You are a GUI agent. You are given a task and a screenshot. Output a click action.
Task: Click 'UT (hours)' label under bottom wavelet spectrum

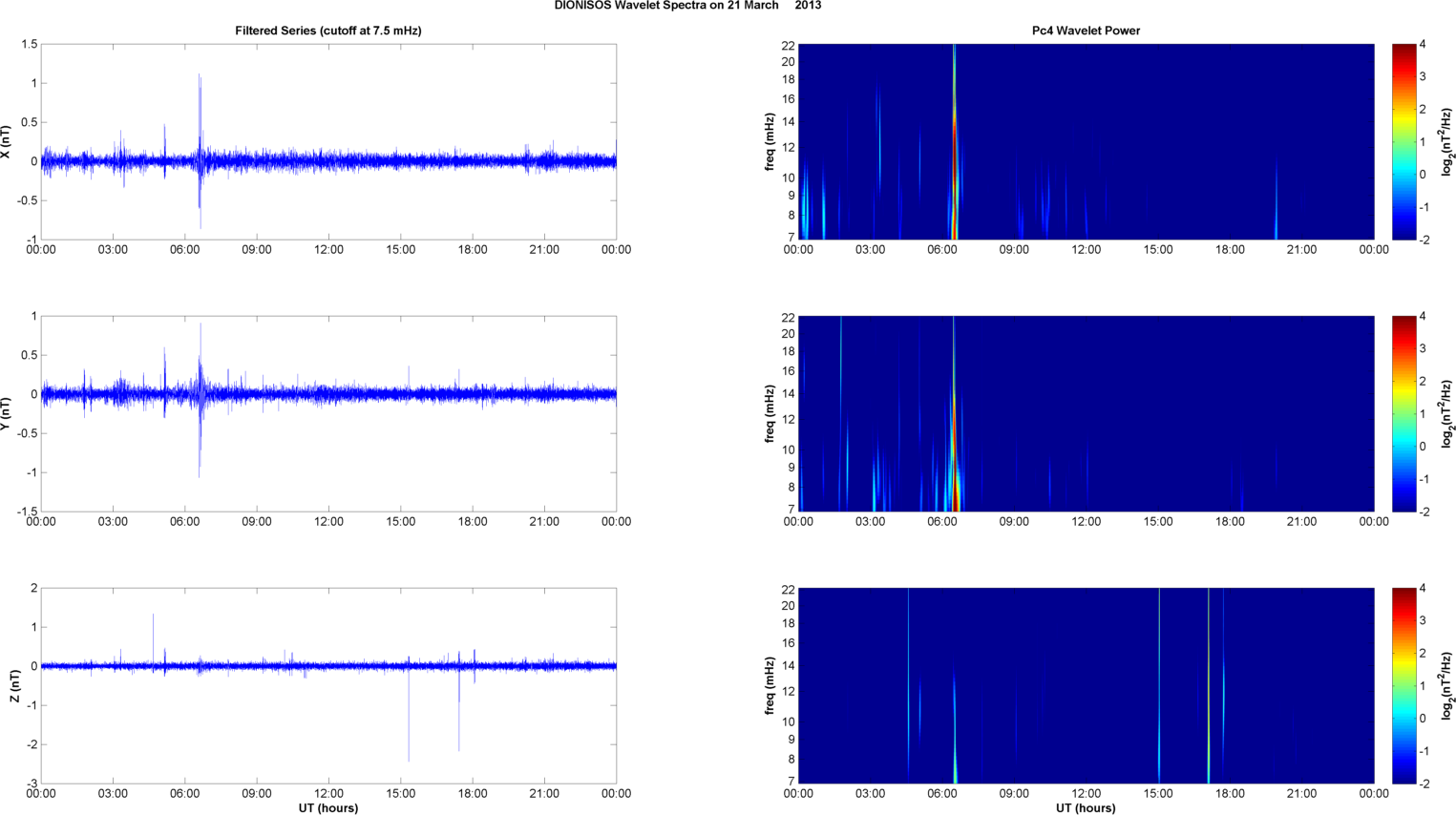coord(1086,807)
